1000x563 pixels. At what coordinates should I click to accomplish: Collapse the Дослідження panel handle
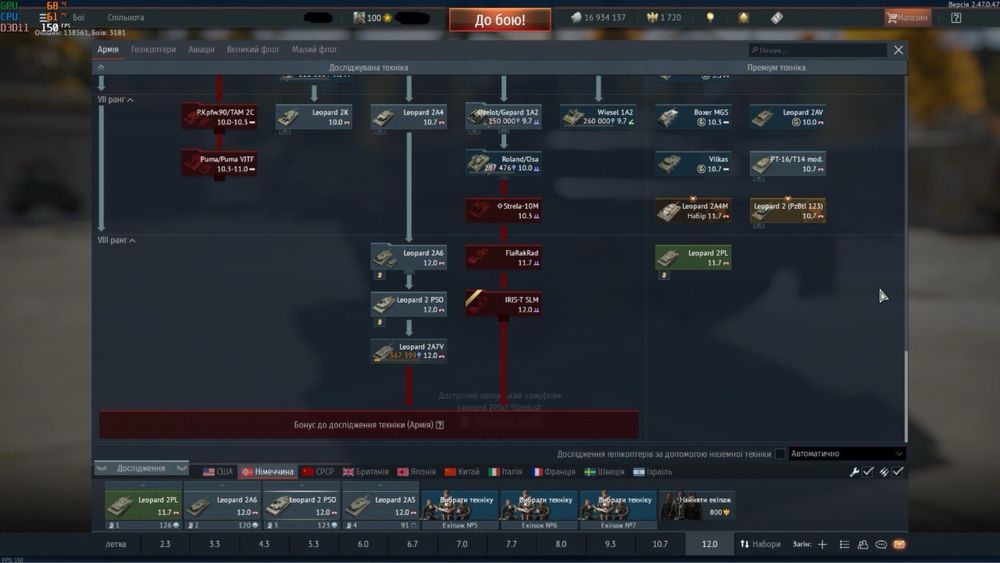click(x=142, y=469)
